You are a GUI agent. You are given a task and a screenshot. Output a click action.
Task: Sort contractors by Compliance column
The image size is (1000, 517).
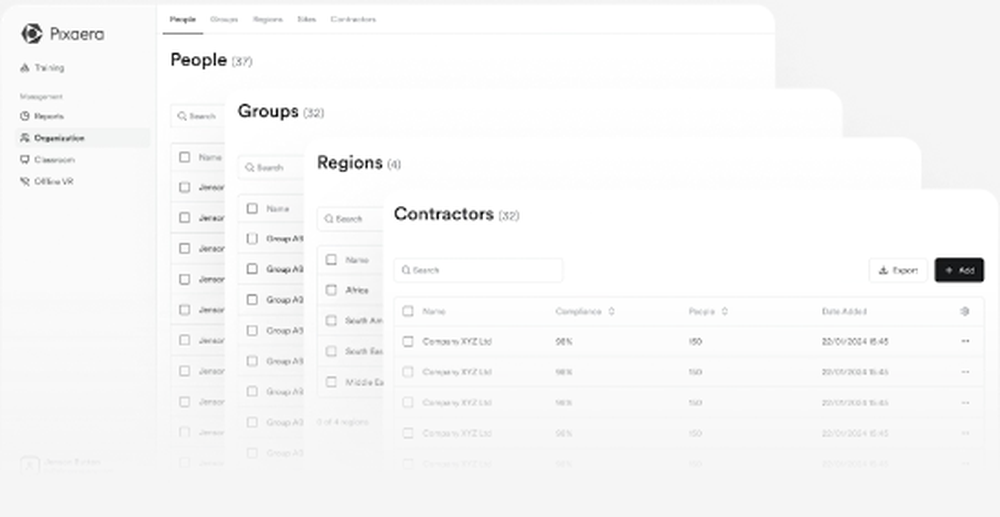[x=611, y=312]
